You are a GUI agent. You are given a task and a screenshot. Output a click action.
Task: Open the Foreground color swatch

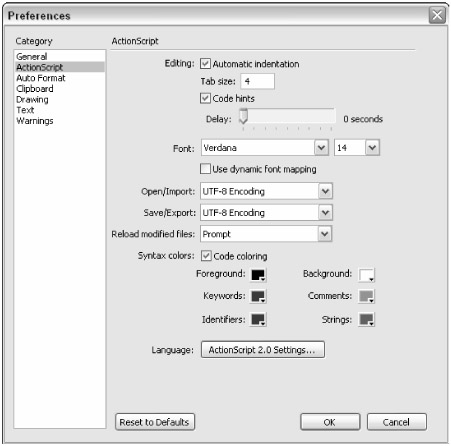point(258,275)
